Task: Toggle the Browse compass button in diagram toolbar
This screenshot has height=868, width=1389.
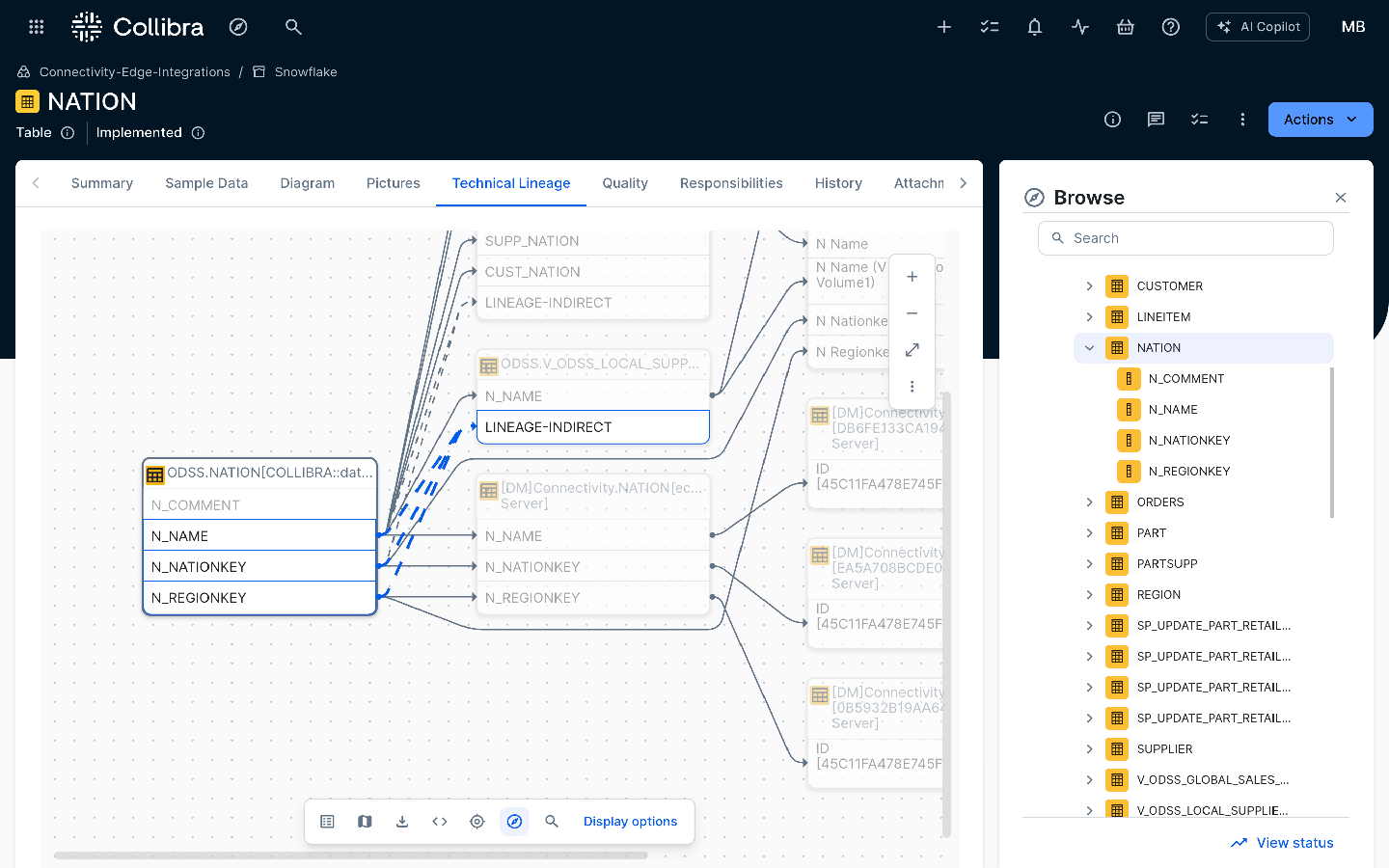Action: click(x=514, y=822)
